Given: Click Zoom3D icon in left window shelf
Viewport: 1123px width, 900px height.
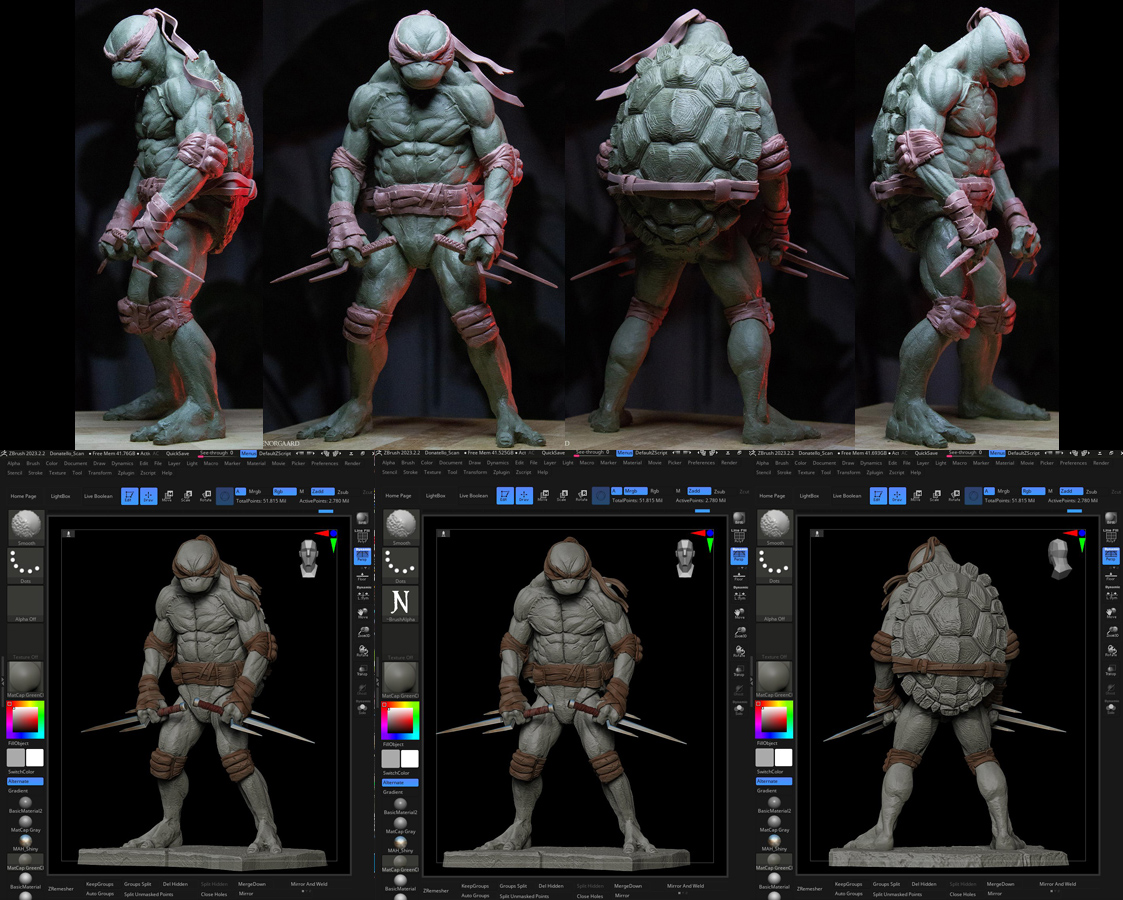Looking at the screenshot, I should click(362, 632).
